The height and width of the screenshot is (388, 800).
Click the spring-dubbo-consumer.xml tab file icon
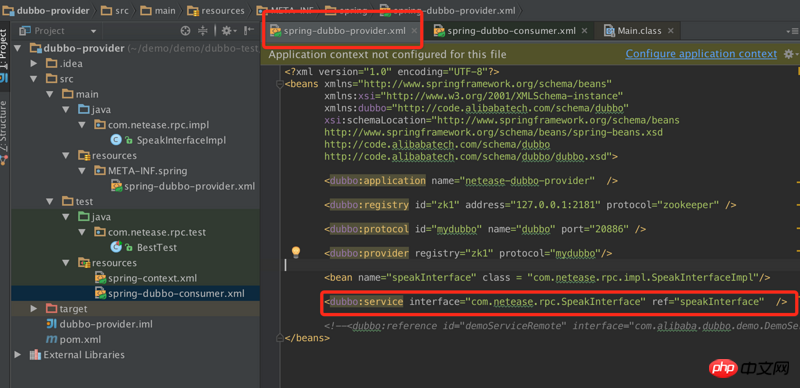tap(439, 31)
